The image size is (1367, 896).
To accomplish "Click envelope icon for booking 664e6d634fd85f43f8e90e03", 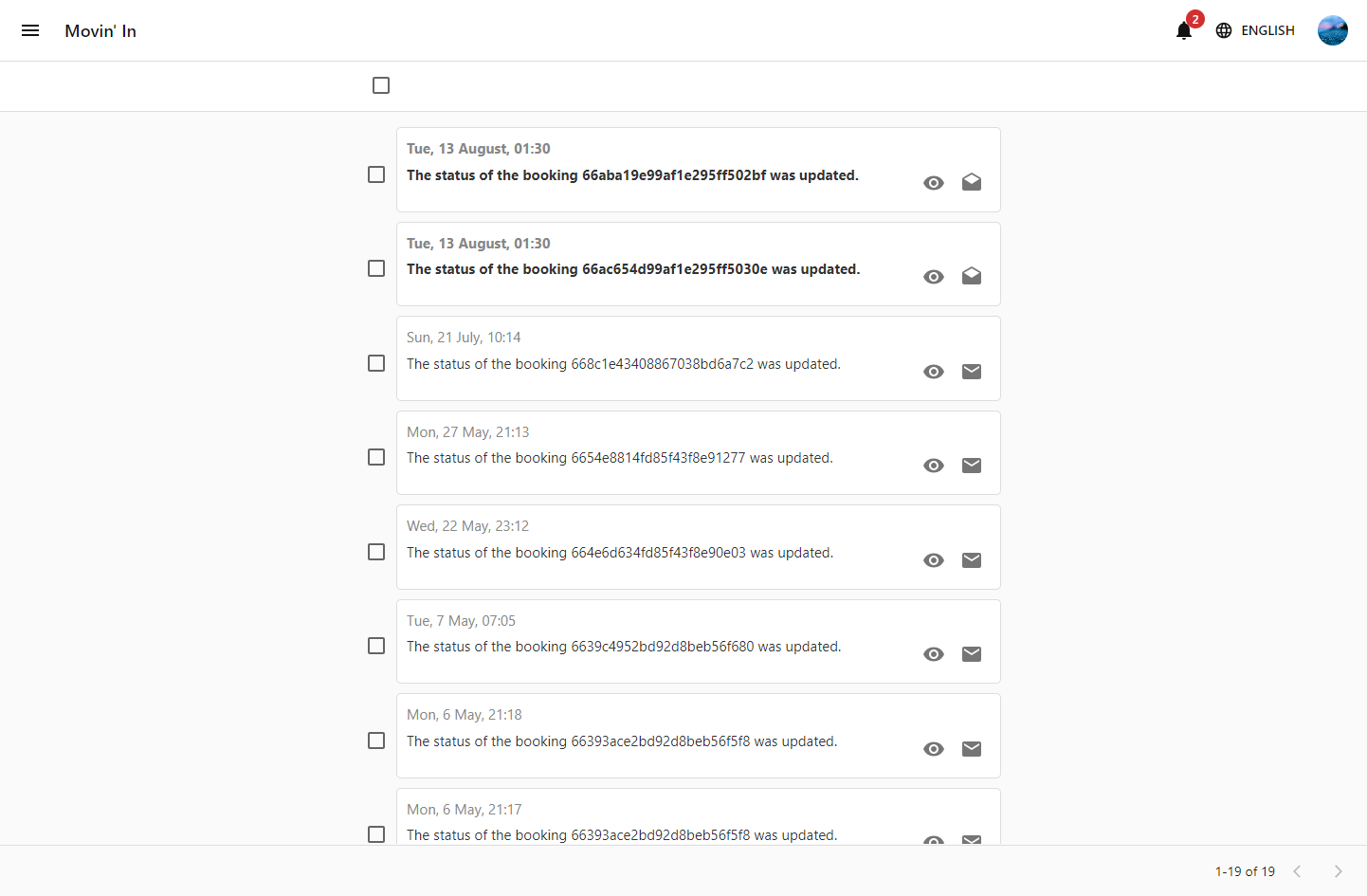I will coord(972,560).
